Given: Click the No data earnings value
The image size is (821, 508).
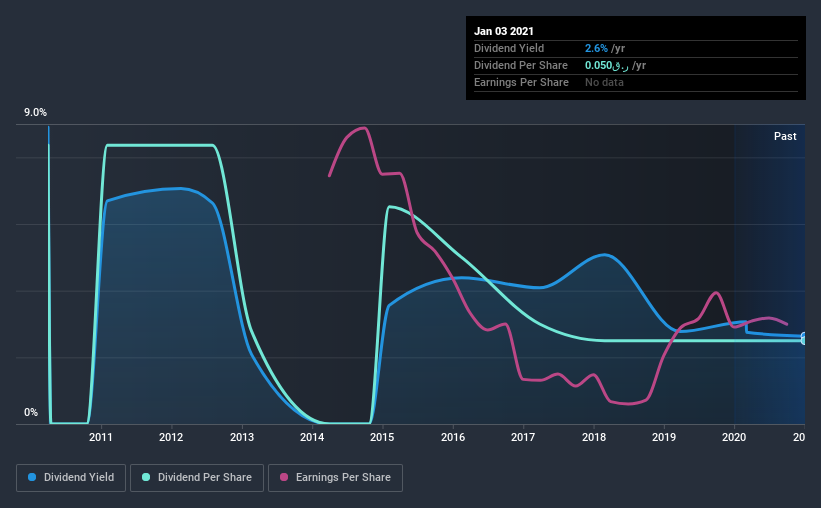Looking at the screenshot, I should click(604, 82).
